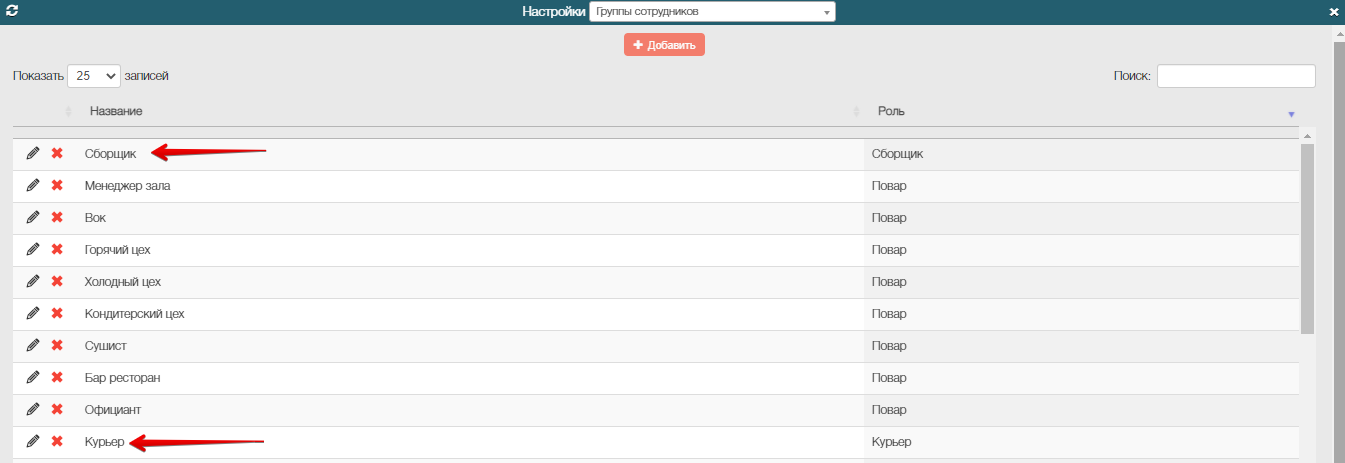This screenshot has width=1345, height=463.
Task: Click pencil icon for Вок row
Action: tap(33, 217)
